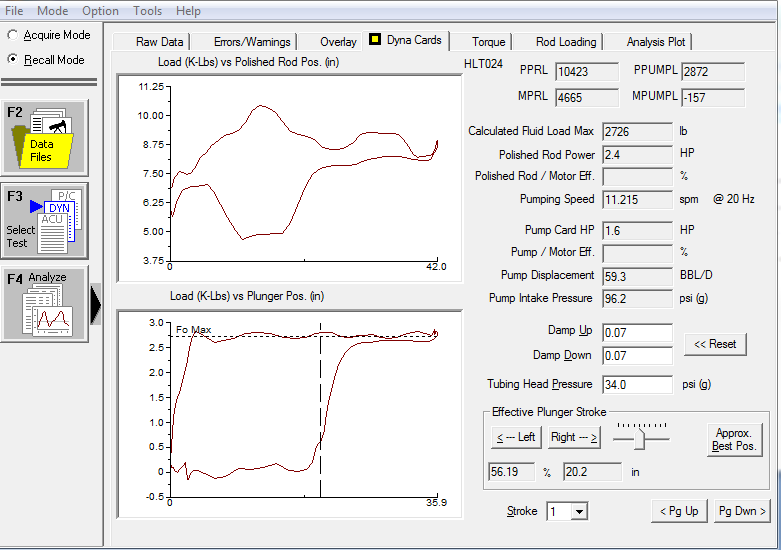Screen dimensions: 781x550
Task: Click the <-- Left stroke button
Action: (516, 437)
